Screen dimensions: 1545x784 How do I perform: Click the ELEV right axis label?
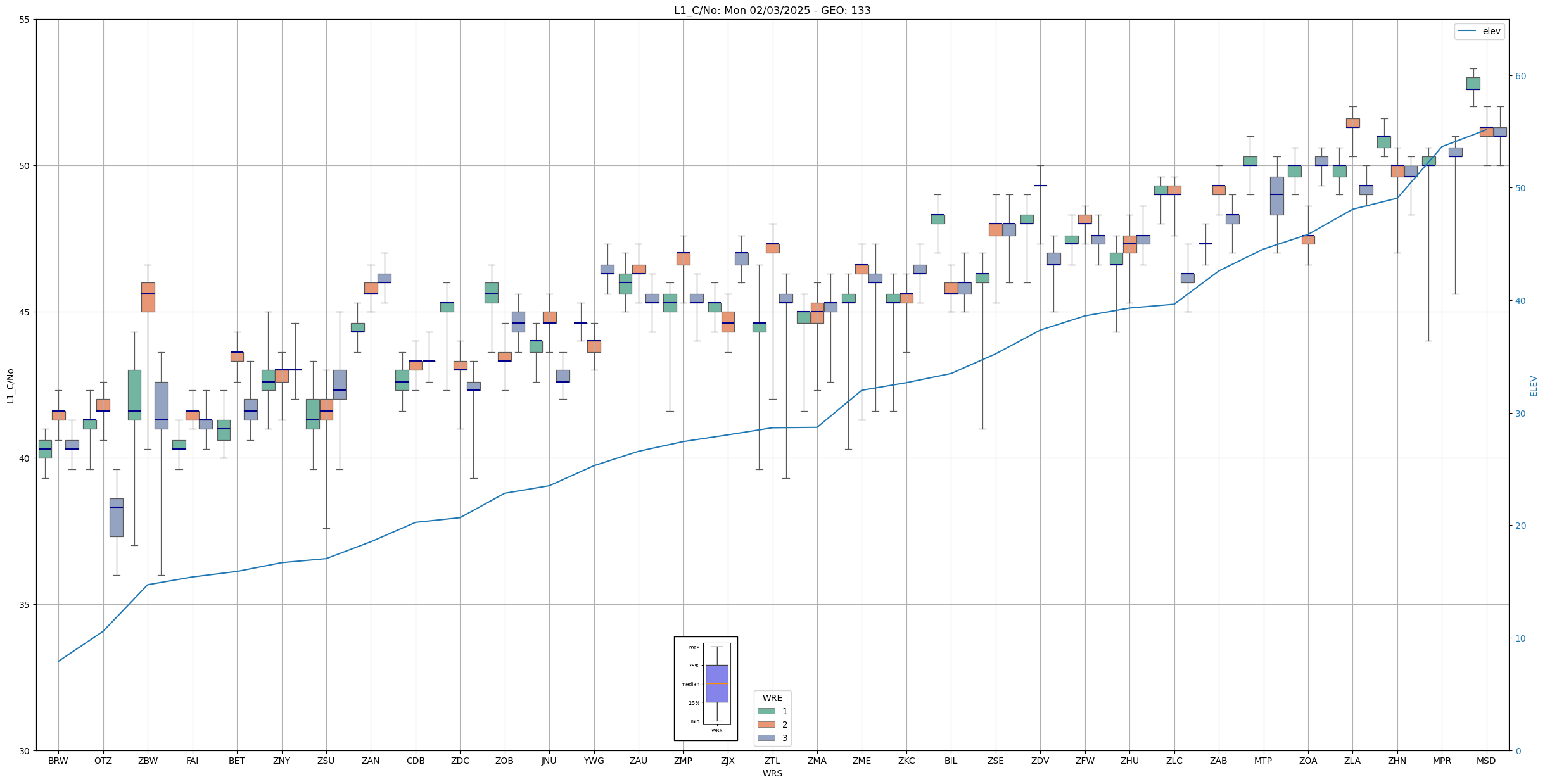click(x=1533, y=386)
